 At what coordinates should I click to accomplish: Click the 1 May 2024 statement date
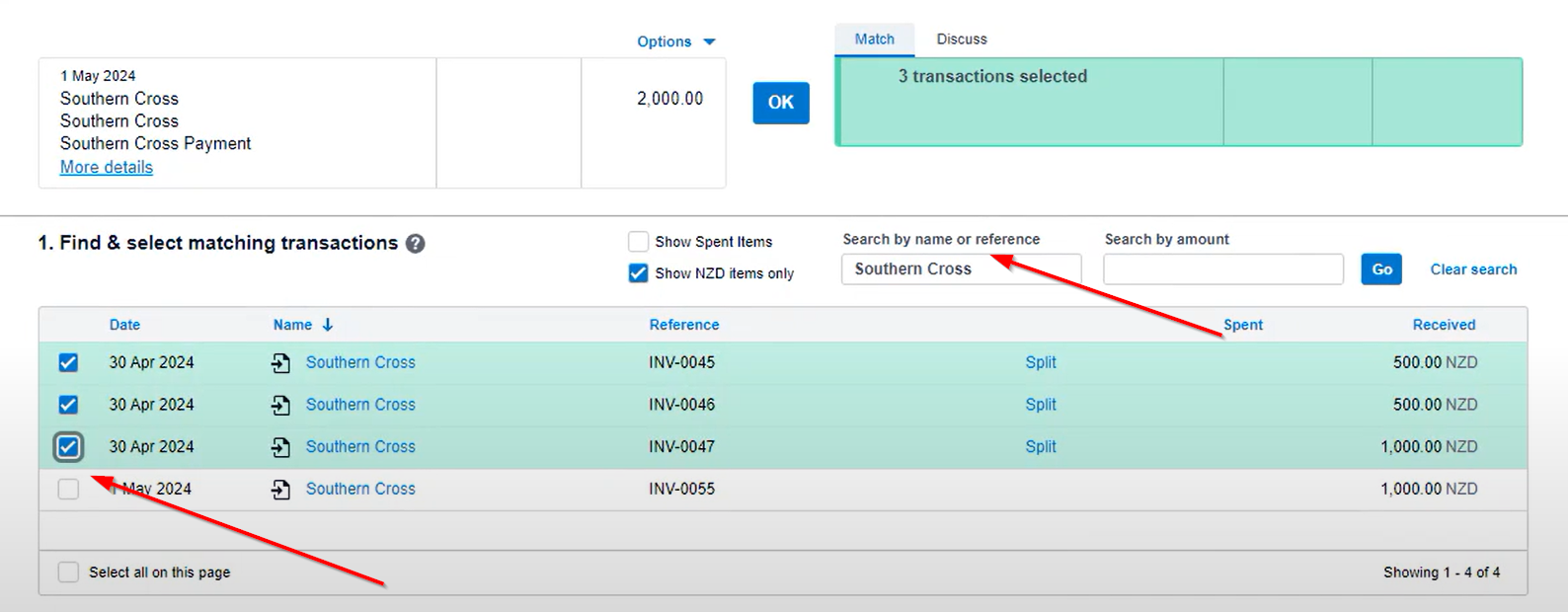tap(98, 76)
